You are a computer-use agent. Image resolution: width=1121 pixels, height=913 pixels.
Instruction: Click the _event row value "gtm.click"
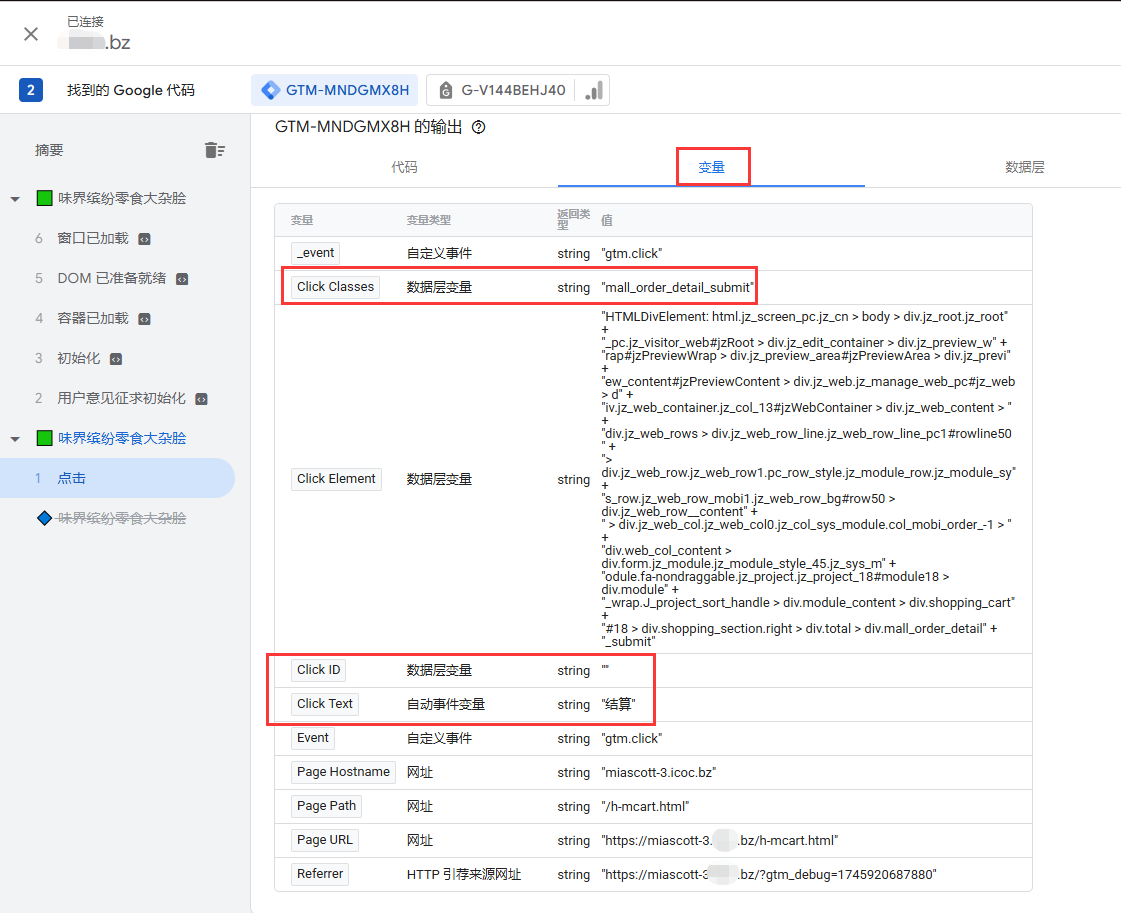[x=631, y=253]
